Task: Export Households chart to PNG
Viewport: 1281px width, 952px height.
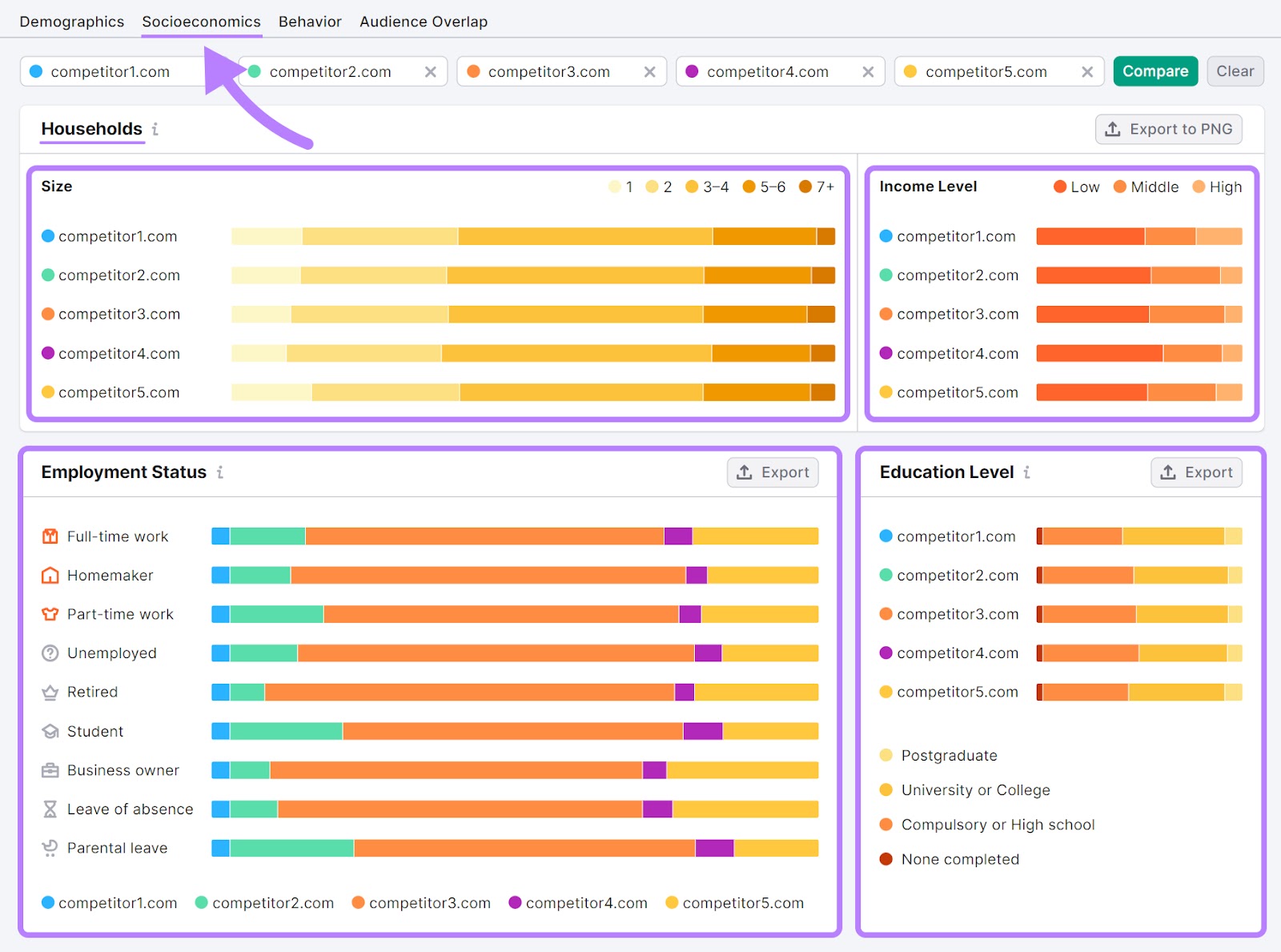Action: [x=1169, y=129]
